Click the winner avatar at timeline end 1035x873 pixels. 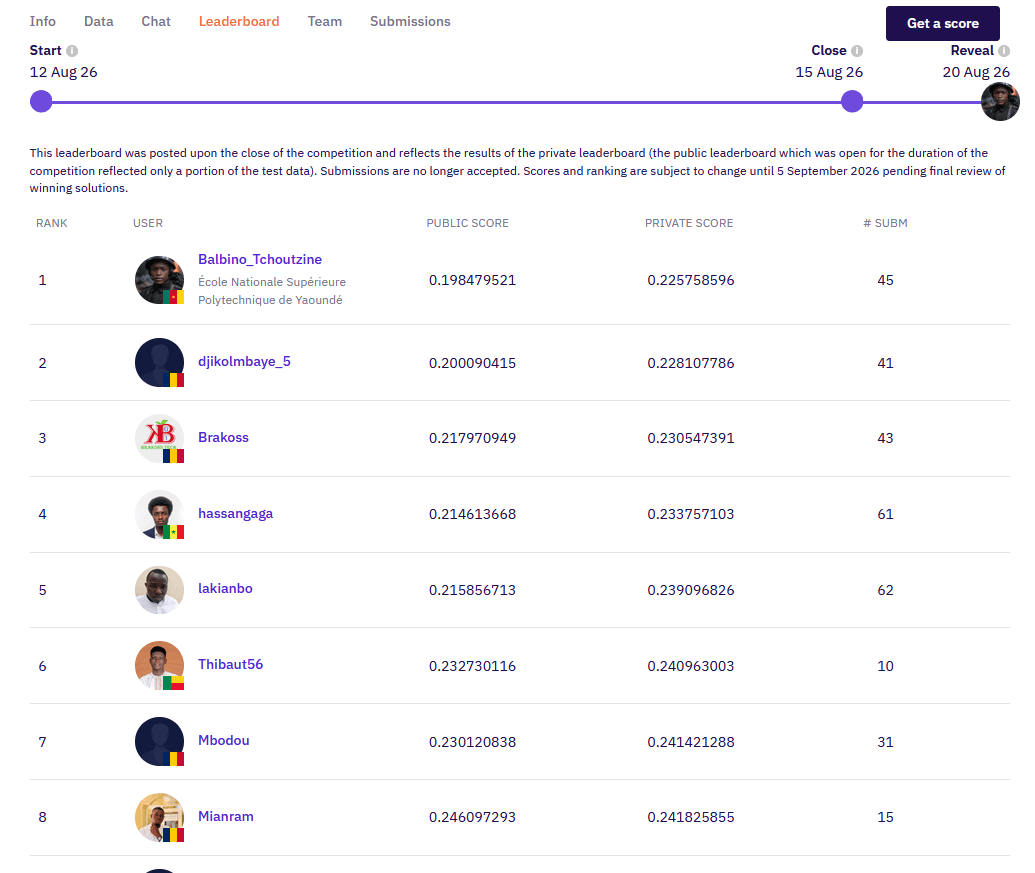pyautogui.click(x=1000, y=102)
